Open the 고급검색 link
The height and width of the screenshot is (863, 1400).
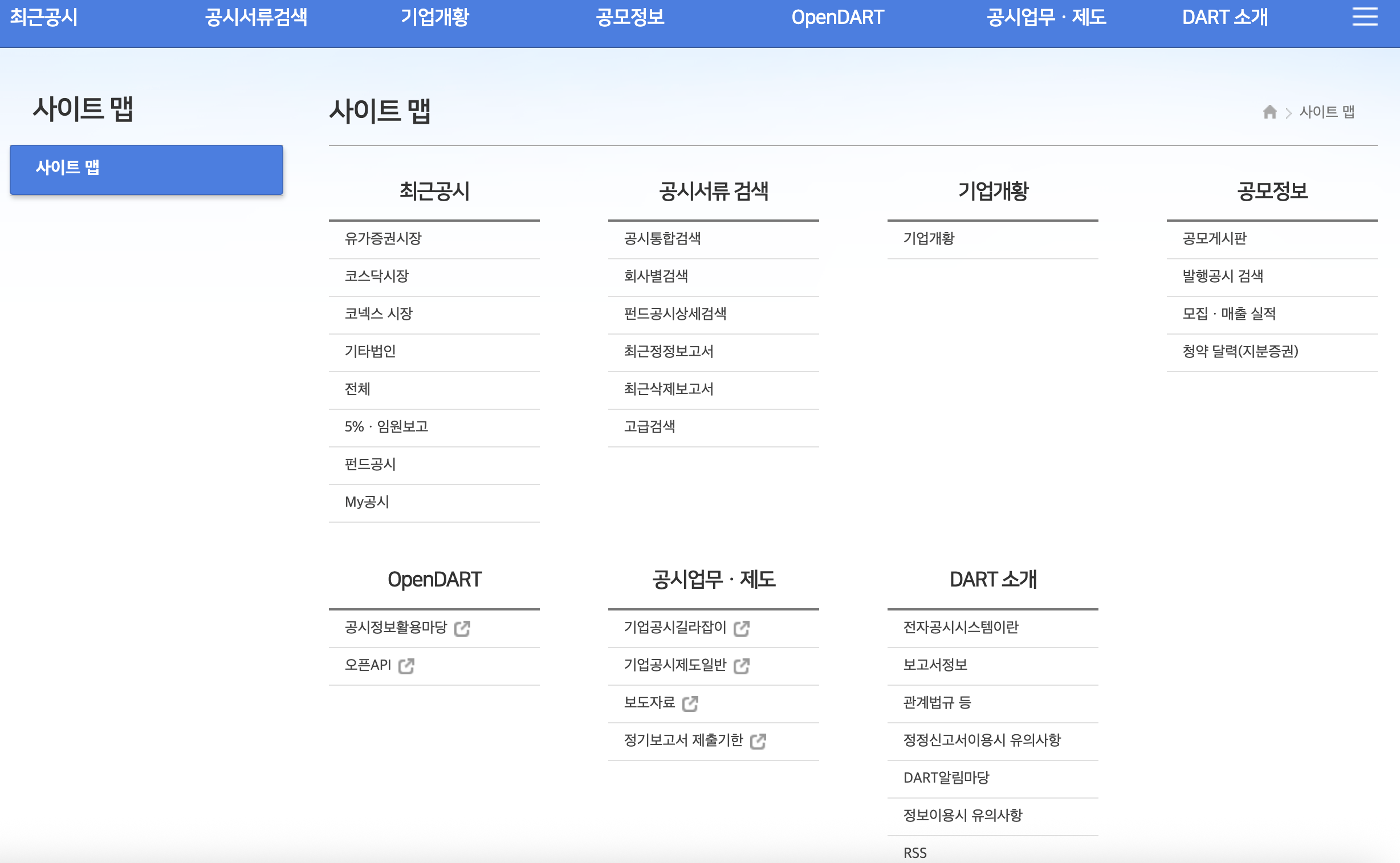pos(650,427)
